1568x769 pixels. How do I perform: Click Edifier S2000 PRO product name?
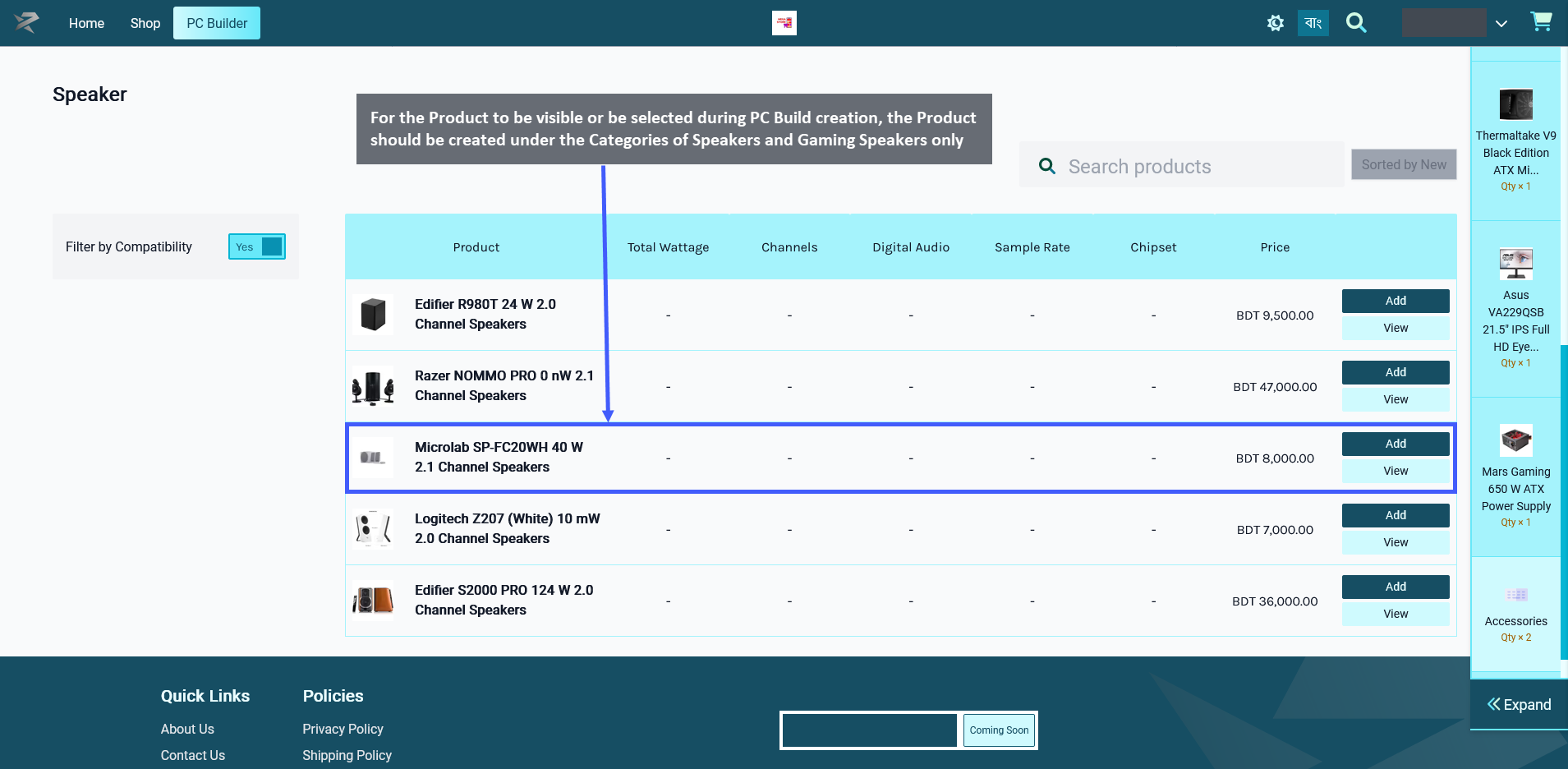tap(504, 600)
